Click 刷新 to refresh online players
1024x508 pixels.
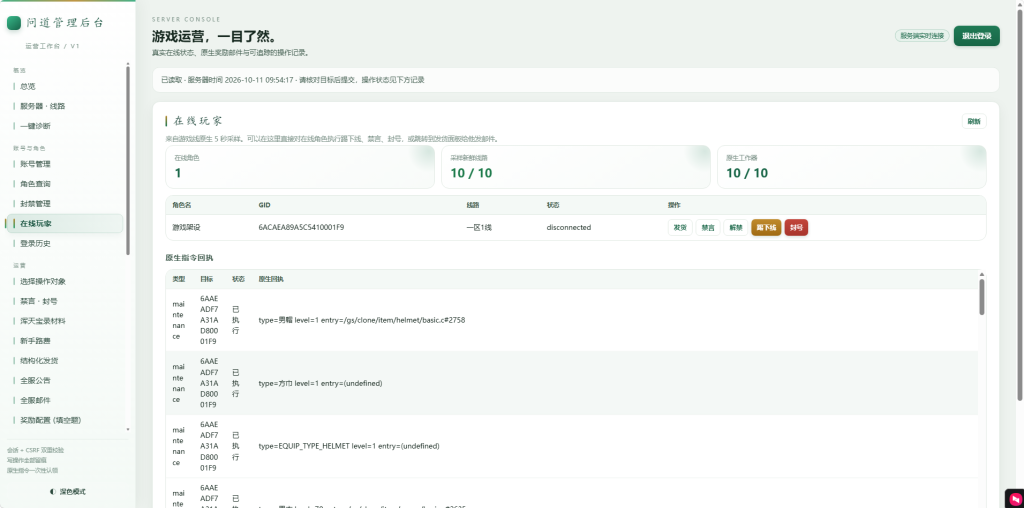pos(974,121)
